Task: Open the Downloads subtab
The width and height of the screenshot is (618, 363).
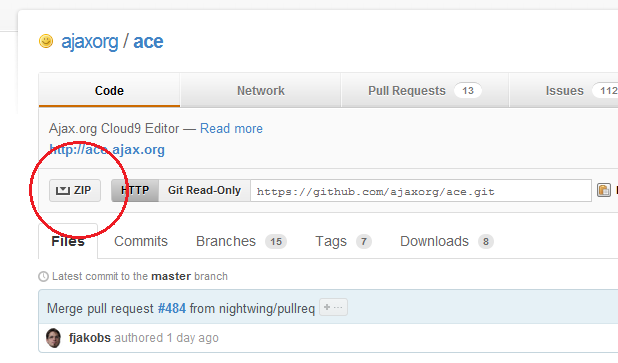Action: [447, 241]
